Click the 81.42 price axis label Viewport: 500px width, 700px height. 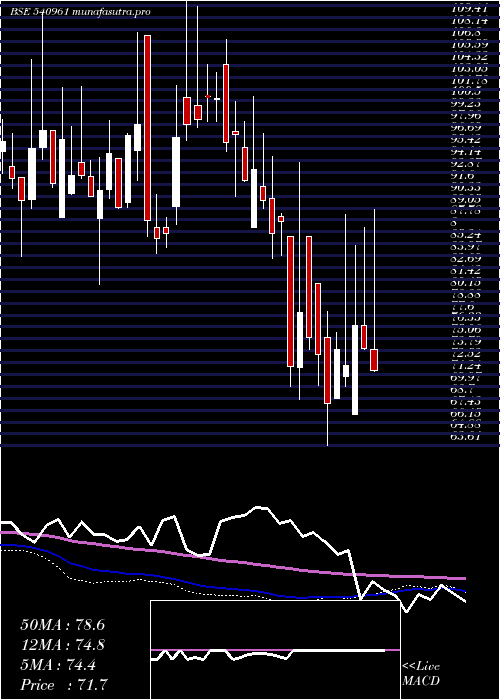point(466,271)
